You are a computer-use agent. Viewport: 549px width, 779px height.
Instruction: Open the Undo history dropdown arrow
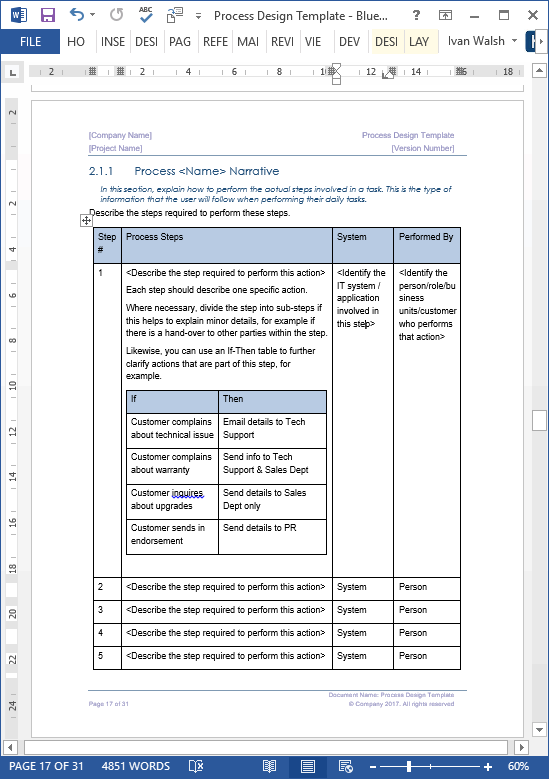[x=93, y=15]
